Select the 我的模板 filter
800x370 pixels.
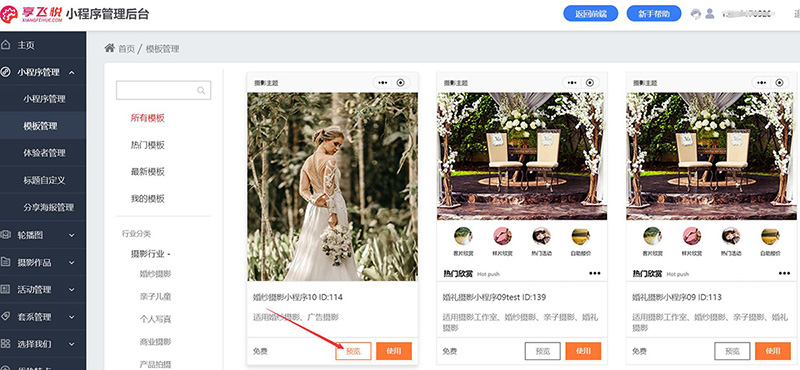click(147, 199)
